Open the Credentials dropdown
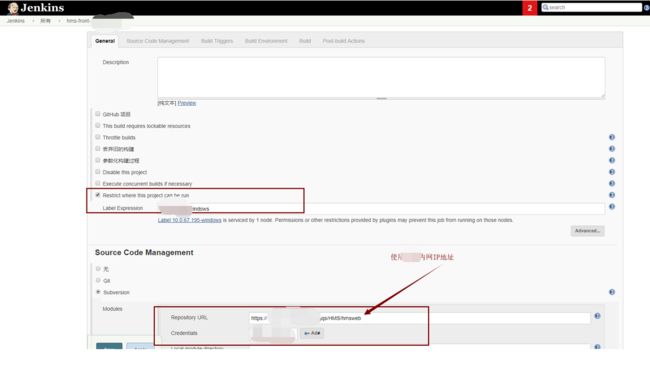 pyautogui.click(x=274, y=333)
